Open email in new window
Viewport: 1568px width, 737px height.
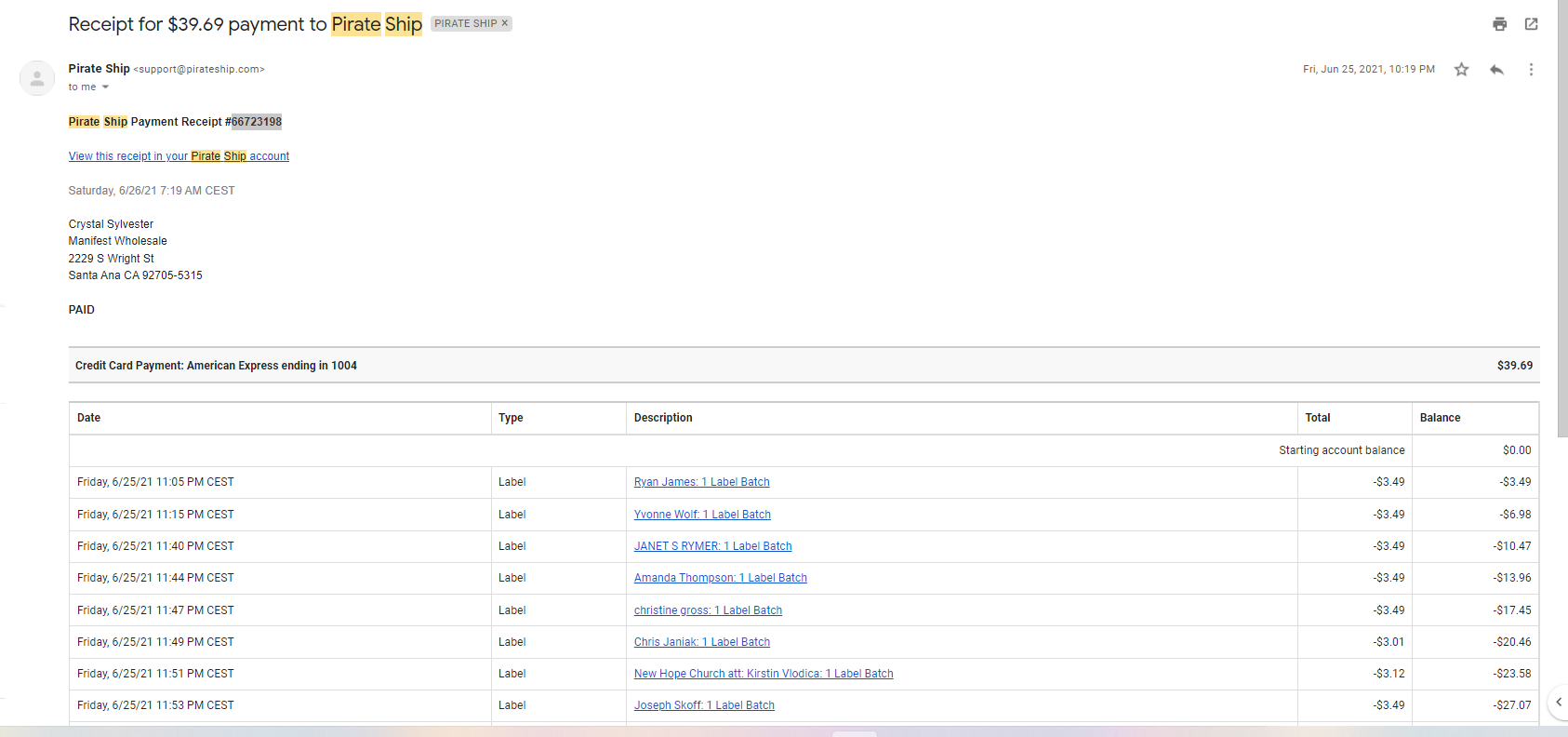point(1531,24)
